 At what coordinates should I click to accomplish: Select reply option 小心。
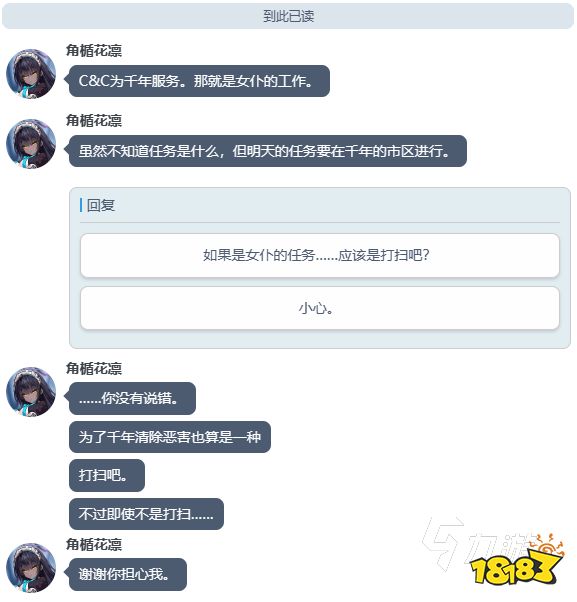coord(320,308)
